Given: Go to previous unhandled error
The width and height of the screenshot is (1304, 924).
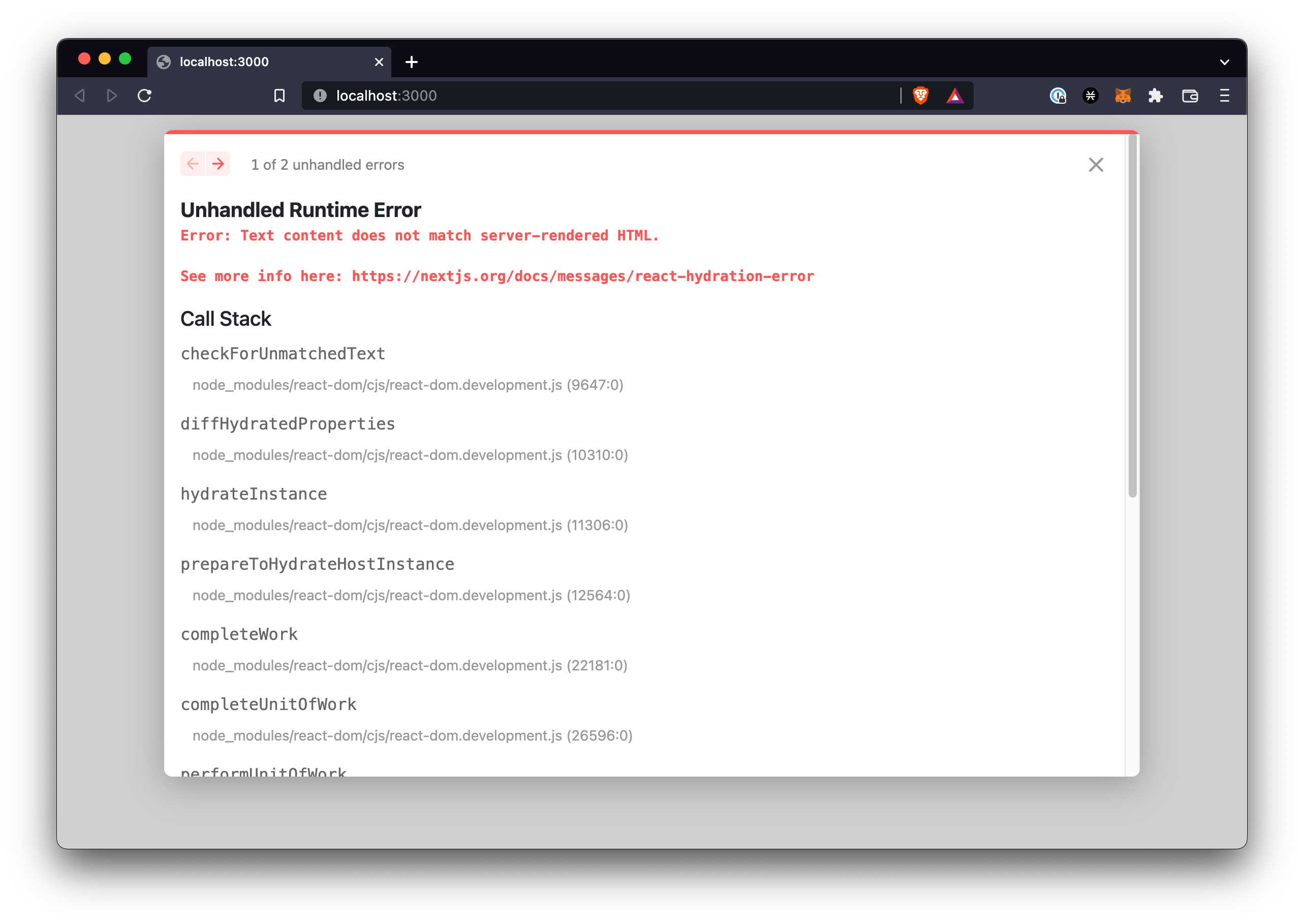Looking at the screenshot, I should (x=193, y=165).
